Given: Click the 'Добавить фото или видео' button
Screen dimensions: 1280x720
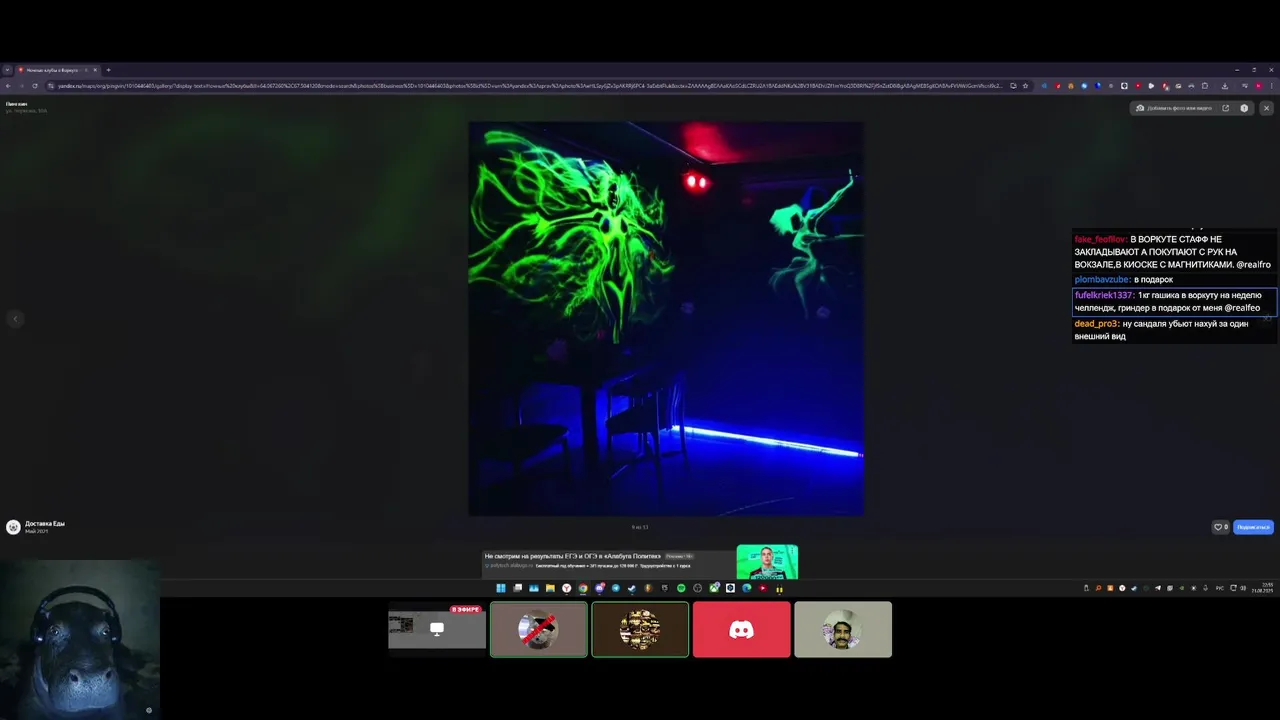Looking at the screenshot, I should [x=1174, y=108].
